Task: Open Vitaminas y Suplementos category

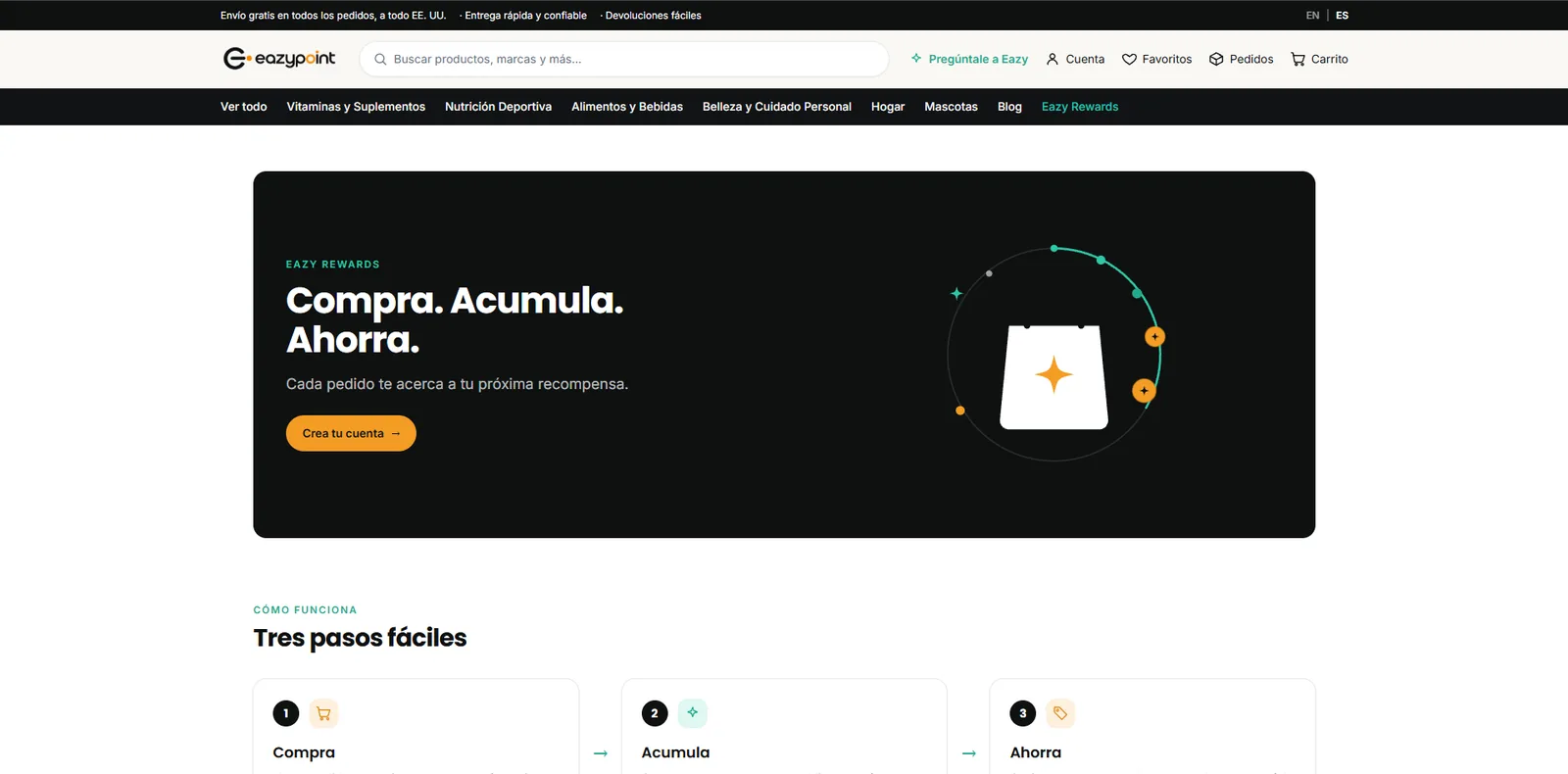Action: pyautogui.click(x=356, y=107)
